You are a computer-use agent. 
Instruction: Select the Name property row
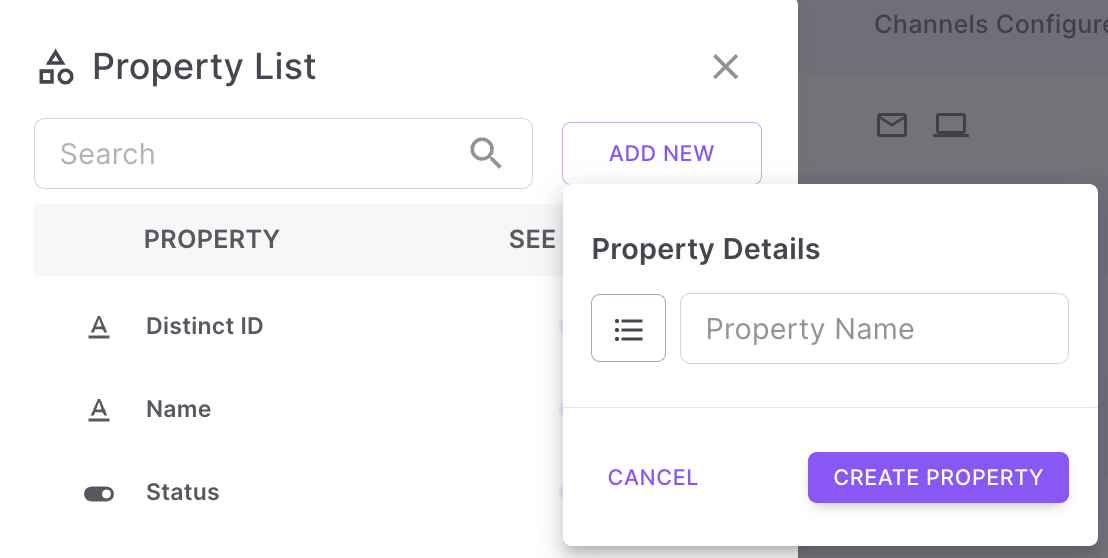[178, 409]
